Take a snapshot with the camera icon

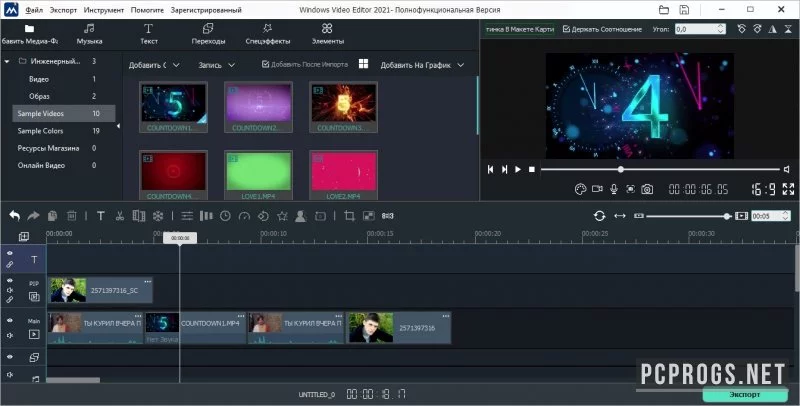tap(647, 189)
